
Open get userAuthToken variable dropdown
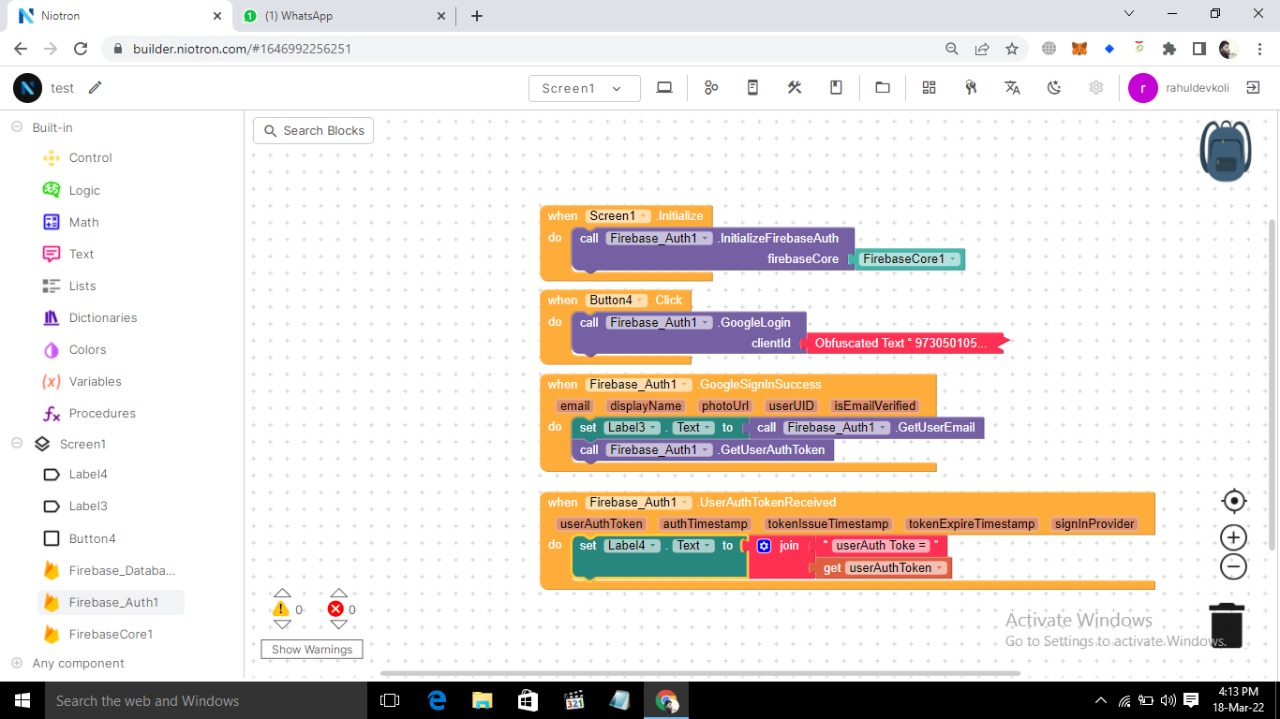[895, 568]
